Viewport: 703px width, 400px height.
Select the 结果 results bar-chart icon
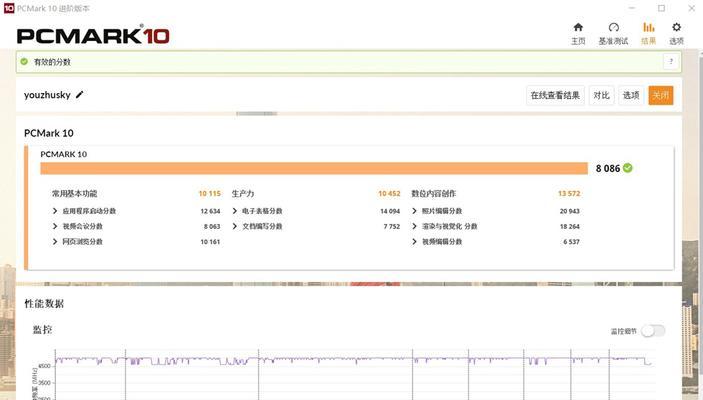tap(649, 27)
